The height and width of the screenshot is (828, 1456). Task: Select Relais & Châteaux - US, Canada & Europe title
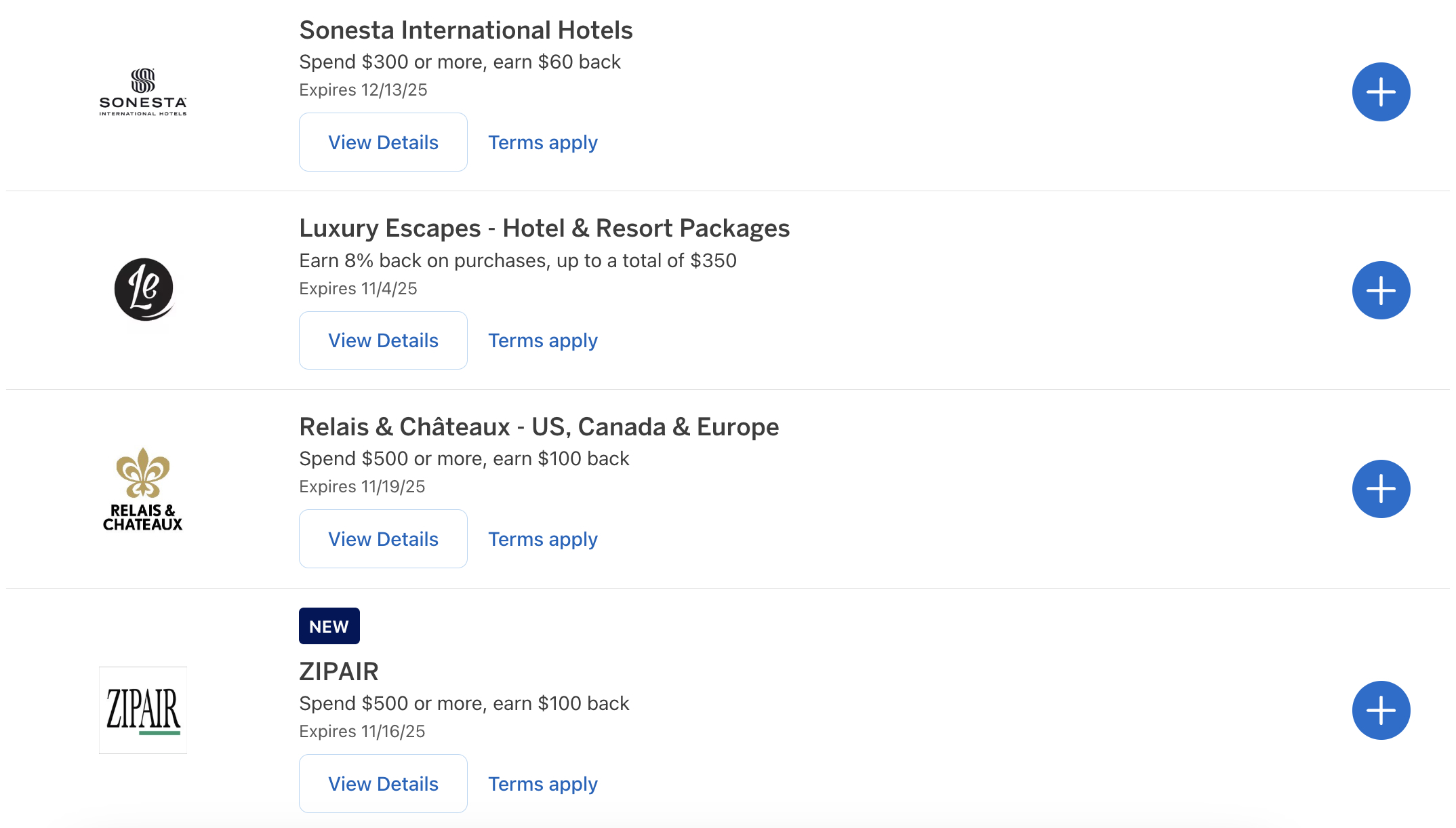(539, 427)
